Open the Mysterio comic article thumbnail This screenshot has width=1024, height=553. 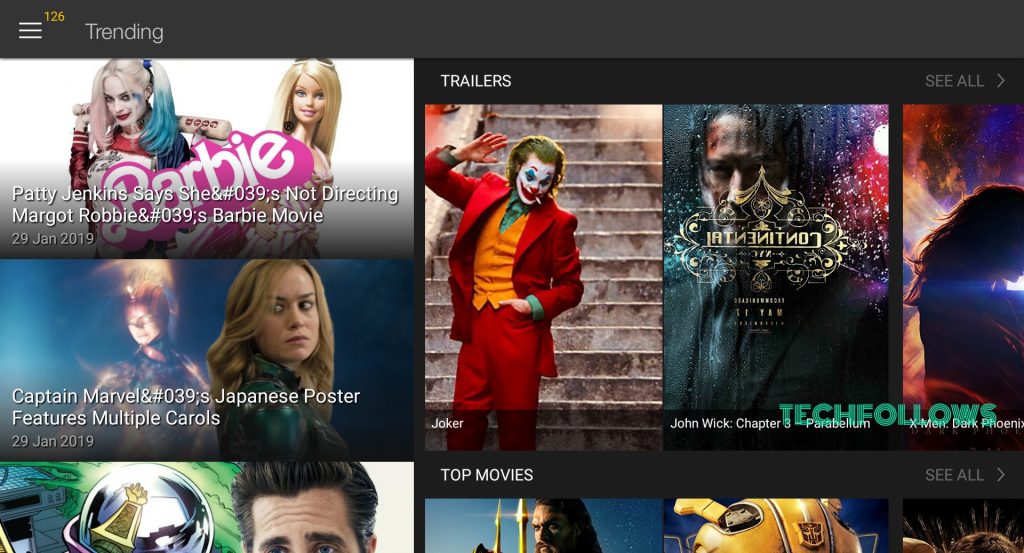[206, 508]
